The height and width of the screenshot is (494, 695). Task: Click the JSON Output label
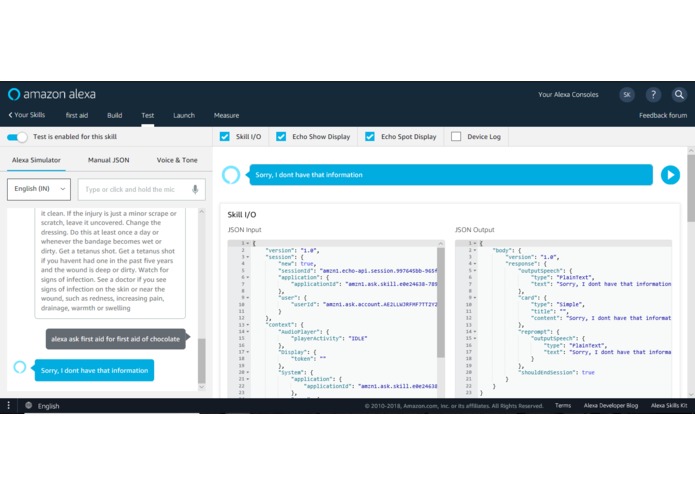click(x=474, y=229)
